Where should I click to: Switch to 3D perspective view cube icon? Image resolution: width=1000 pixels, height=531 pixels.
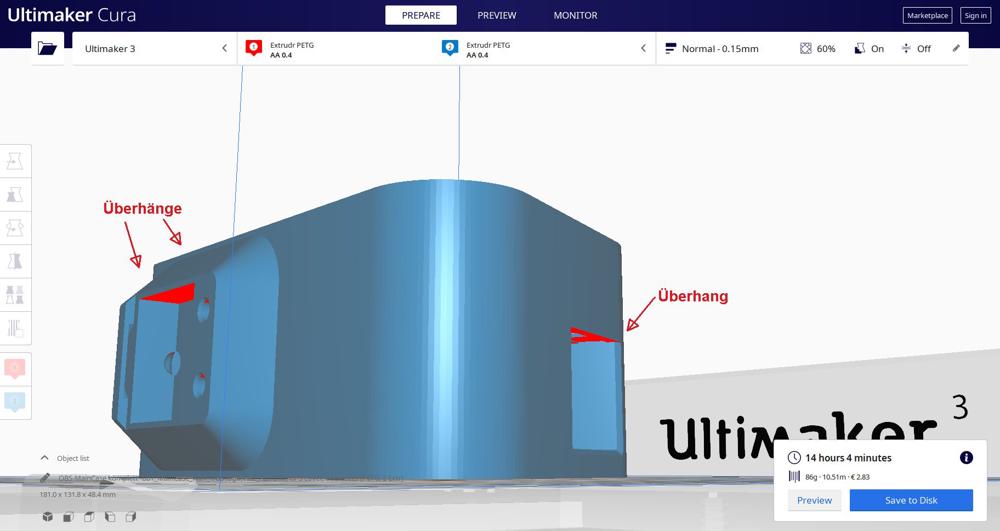click(47, 516)
